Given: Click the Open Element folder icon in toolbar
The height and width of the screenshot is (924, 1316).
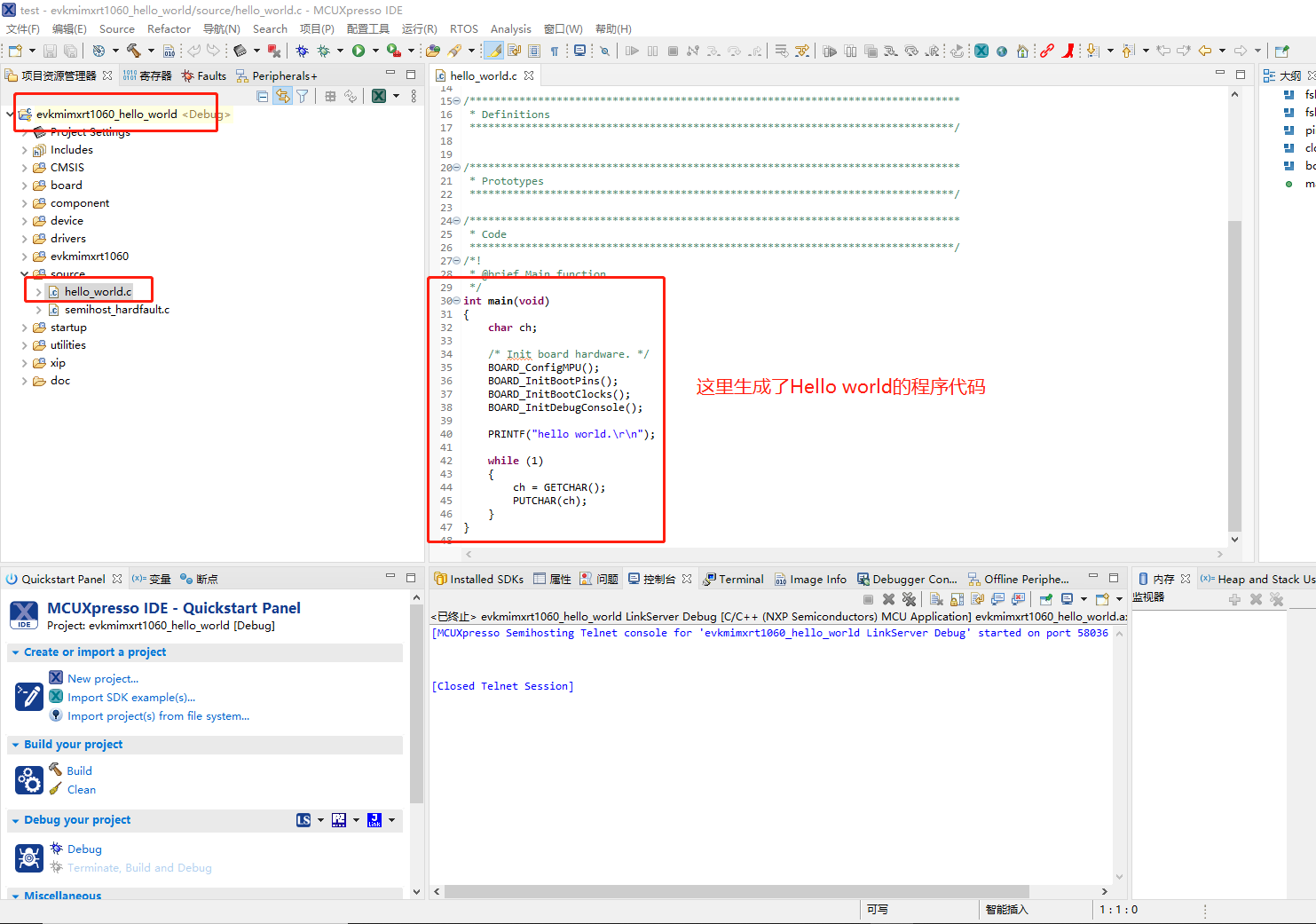Looking at the screenshot, I should tap(433, 51).
